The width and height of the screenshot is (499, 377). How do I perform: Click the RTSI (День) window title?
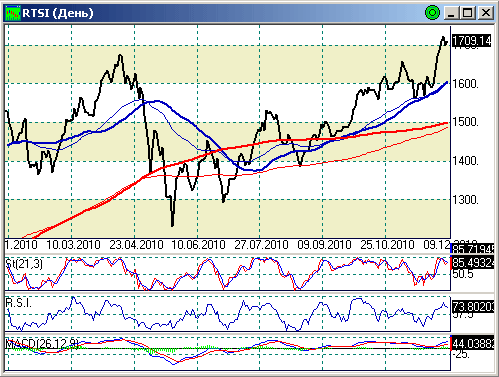click(58, 13)
